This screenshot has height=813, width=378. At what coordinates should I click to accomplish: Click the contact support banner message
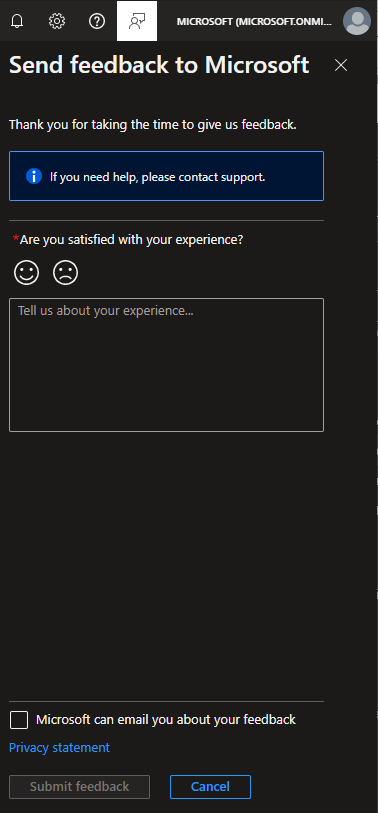pyautogui.click(x=158, y=177)
